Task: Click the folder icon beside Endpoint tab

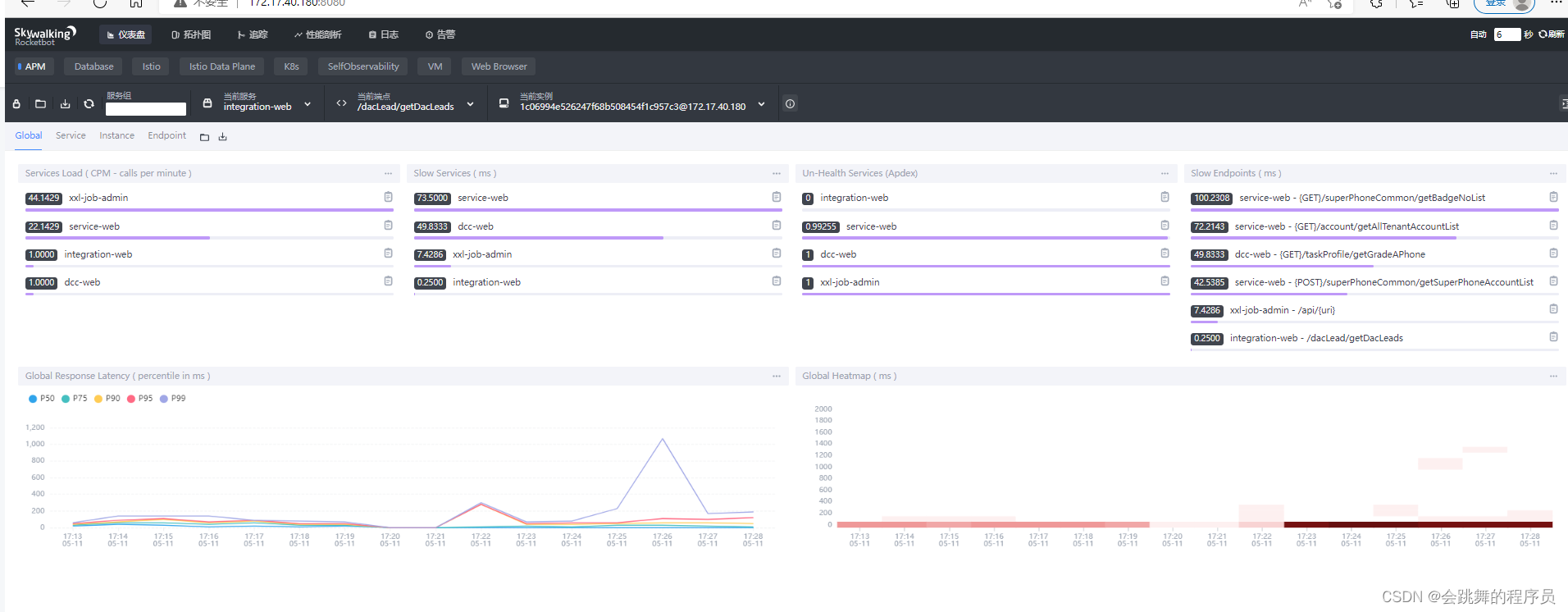Action: coord(204,137)
